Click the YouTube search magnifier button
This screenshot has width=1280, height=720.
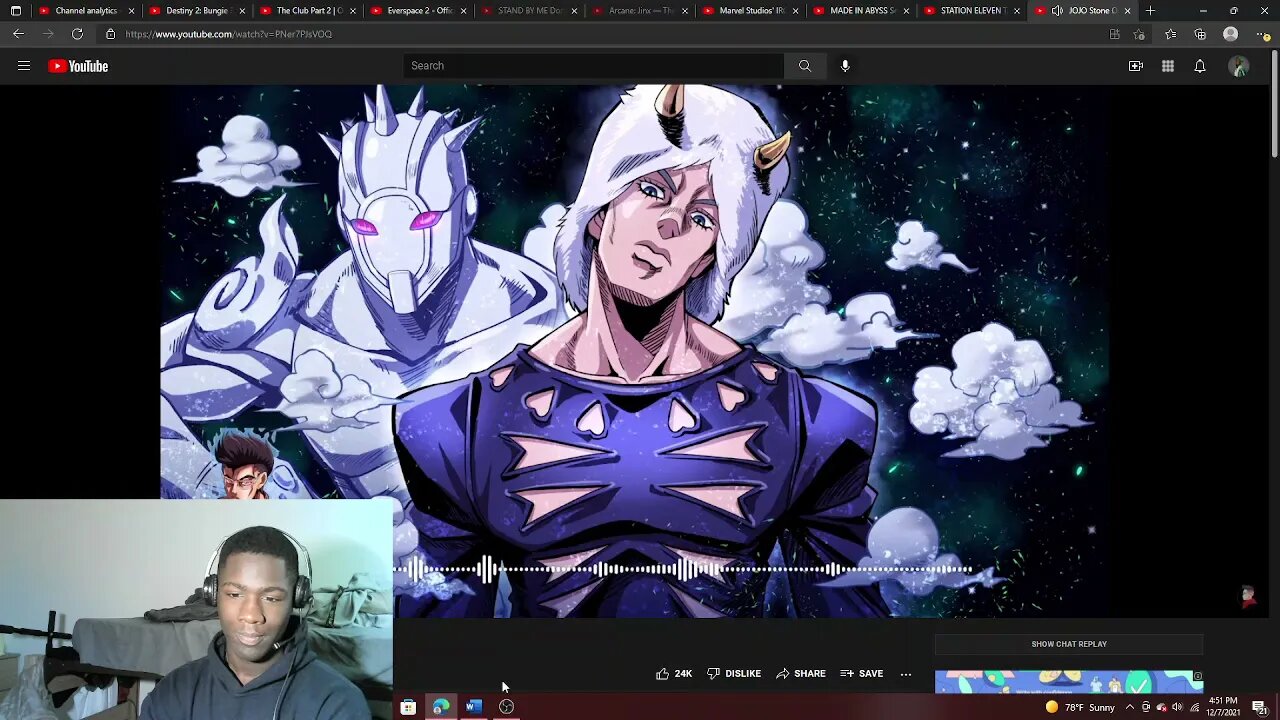[x=805, y=66]
